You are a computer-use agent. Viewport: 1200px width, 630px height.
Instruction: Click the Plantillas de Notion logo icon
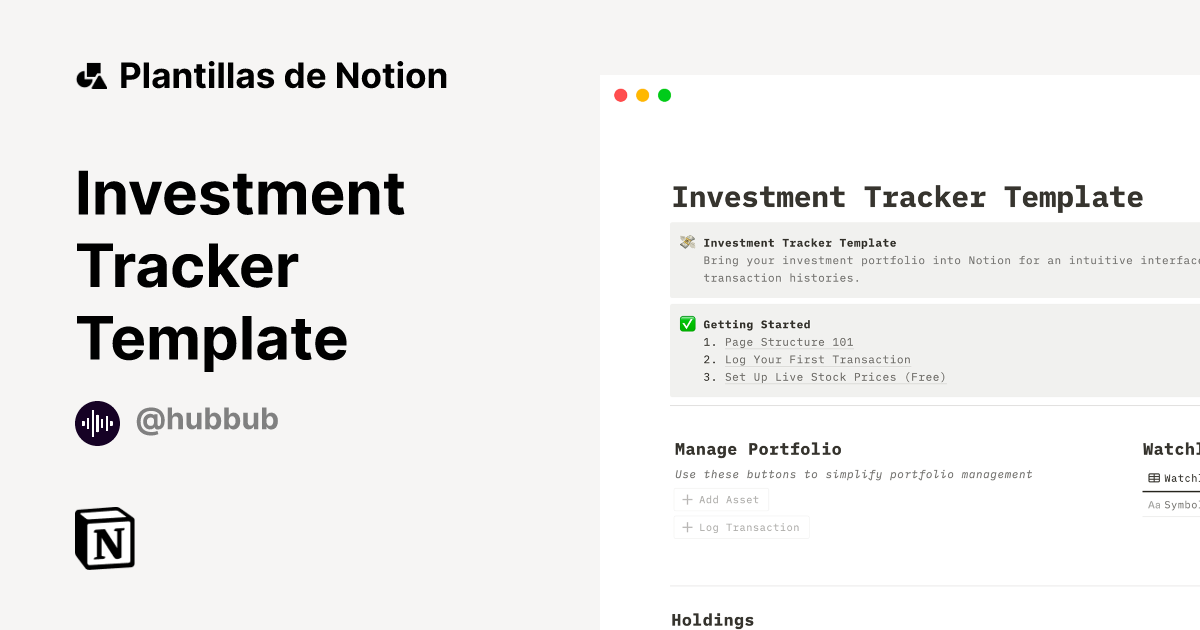coord(93,75)
